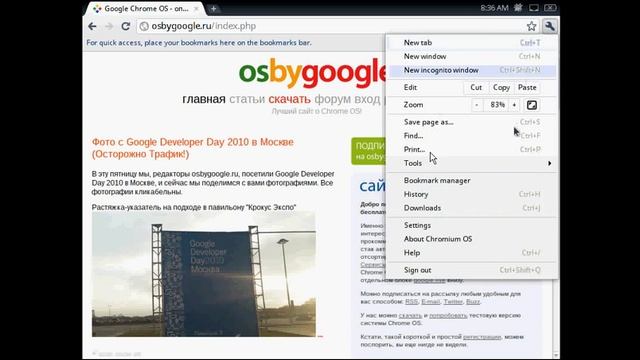The width and height of the screenshot is (640, 360).
Task: Choose New window from menu
Action: tap(472, 56)
